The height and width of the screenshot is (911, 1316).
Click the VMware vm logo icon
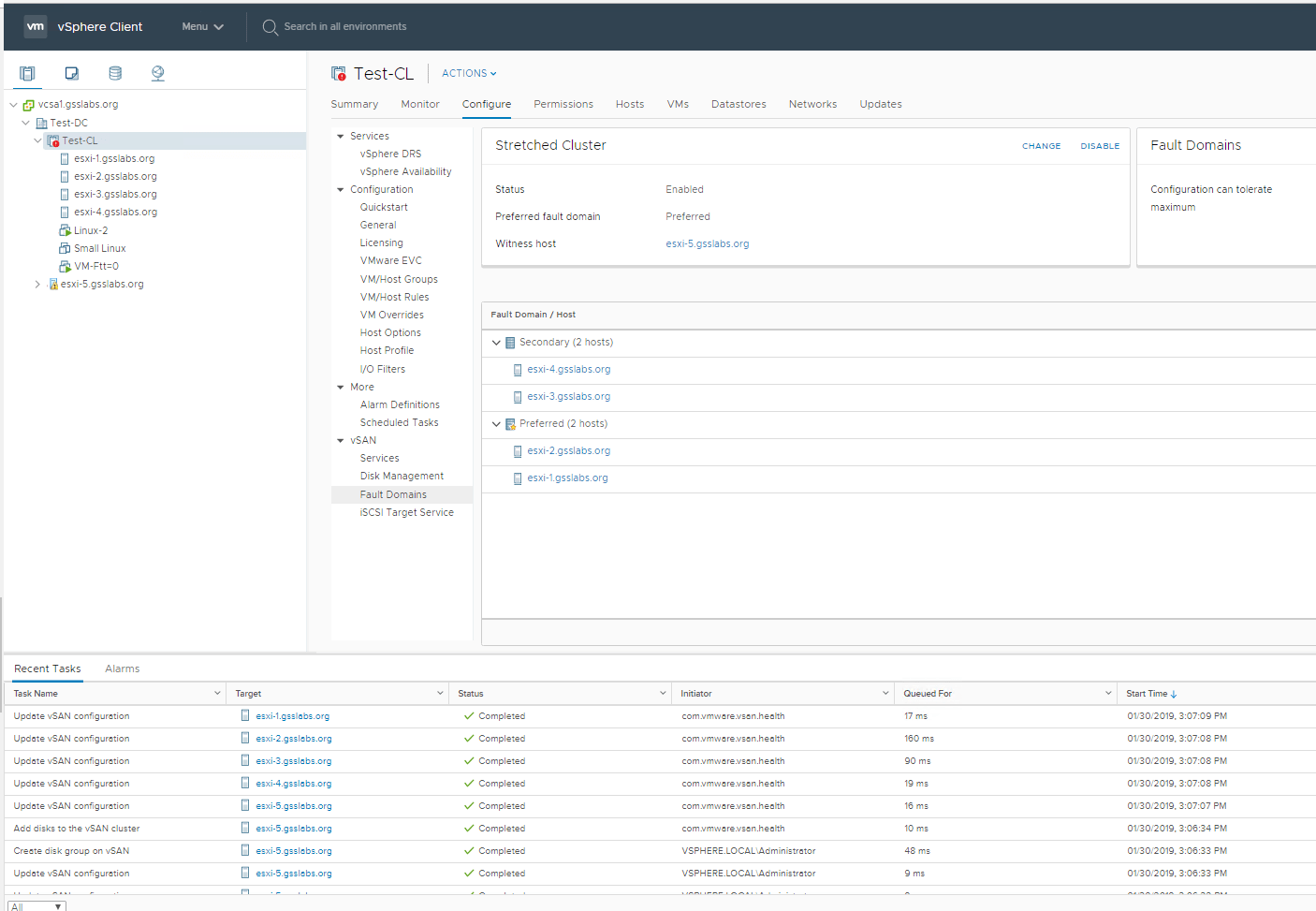(36, 26)
